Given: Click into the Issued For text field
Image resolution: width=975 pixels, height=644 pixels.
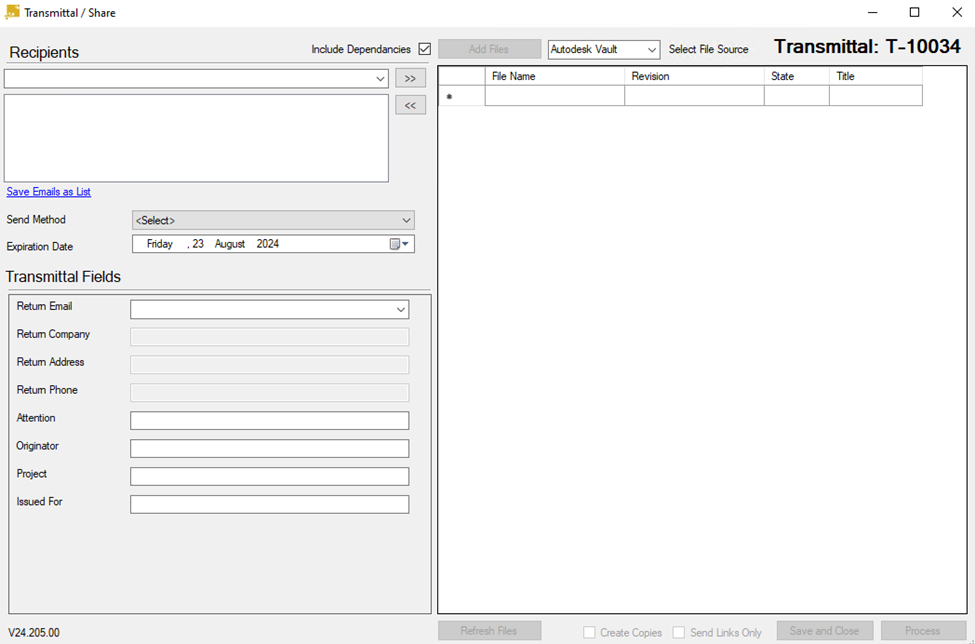Looking at the screenshot, I should click(269, 505).
